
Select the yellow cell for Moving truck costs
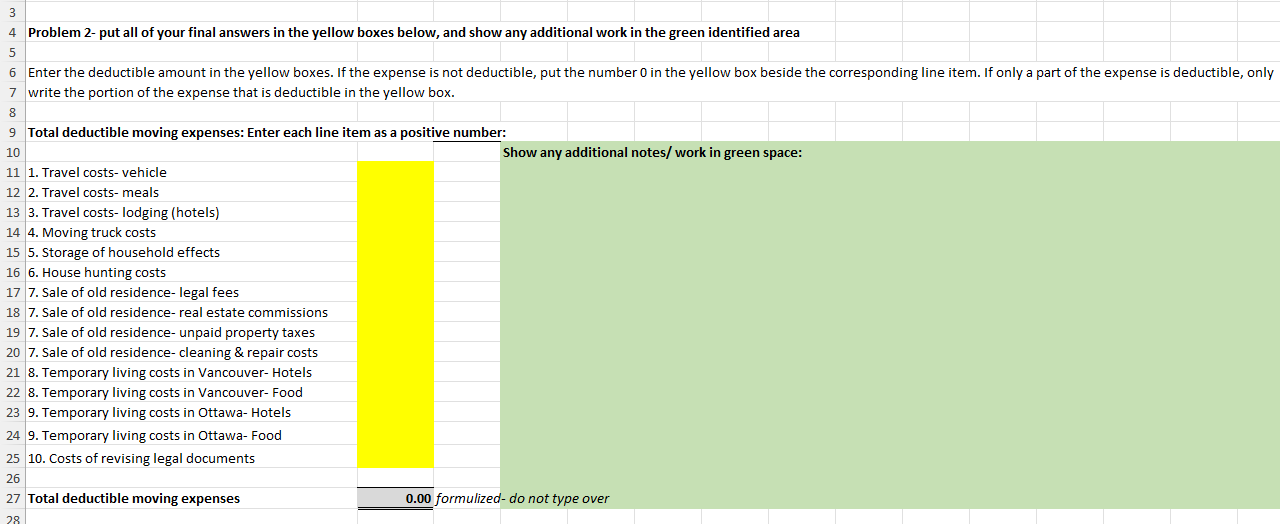click(395, 232)
